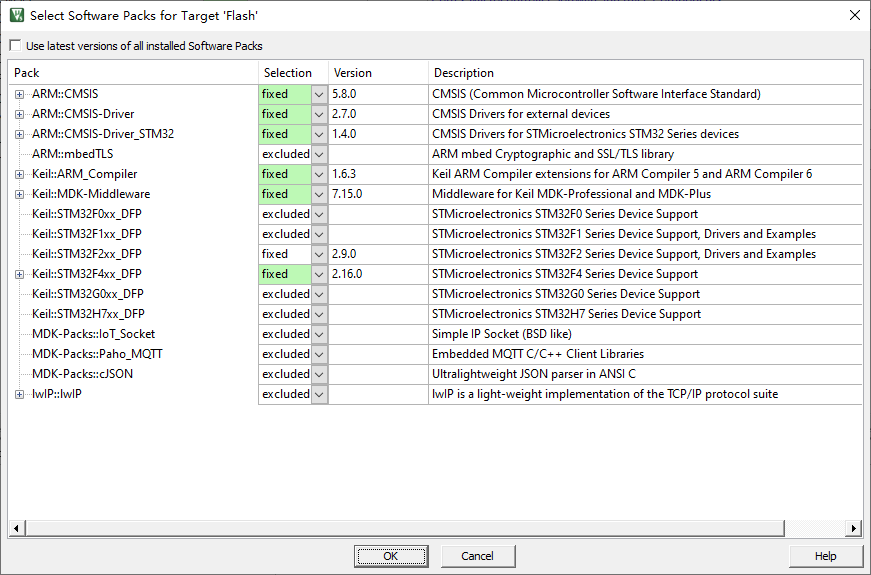Open selection dropdown for Keil::STM32H7xx_DFP
Viewport: 871px width, 575px height.
point(319,314)
